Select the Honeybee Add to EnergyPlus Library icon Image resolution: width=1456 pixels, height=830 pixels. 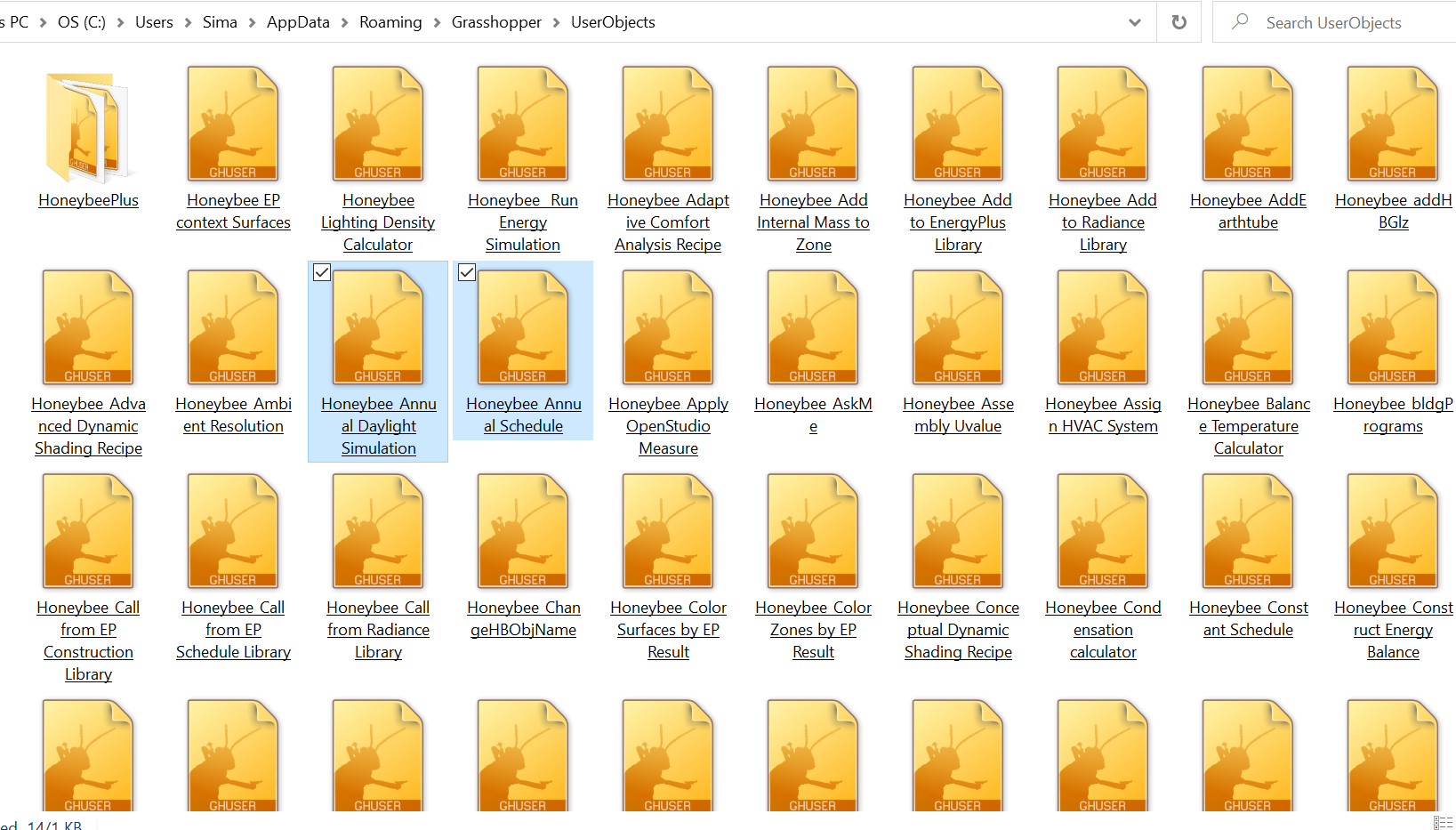pyautogui.click(x=958, y=124)
